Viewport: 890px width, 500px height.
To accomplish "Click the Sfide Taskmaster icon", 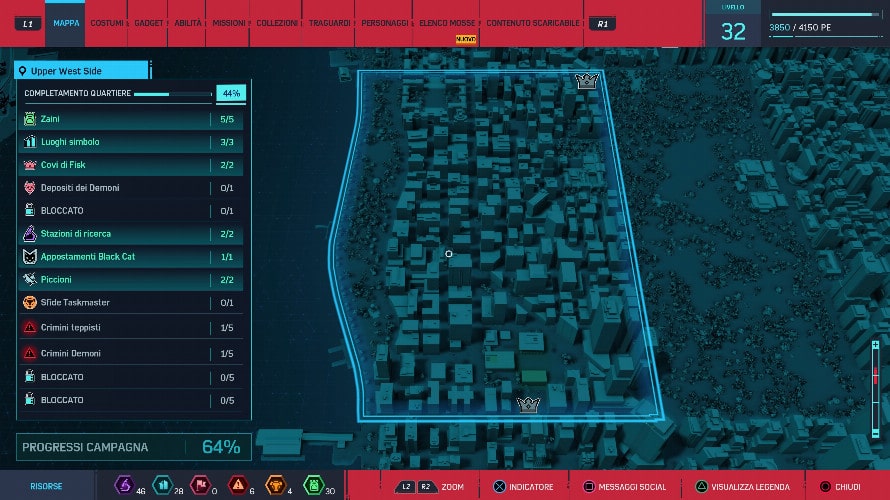I will (29, 302).
